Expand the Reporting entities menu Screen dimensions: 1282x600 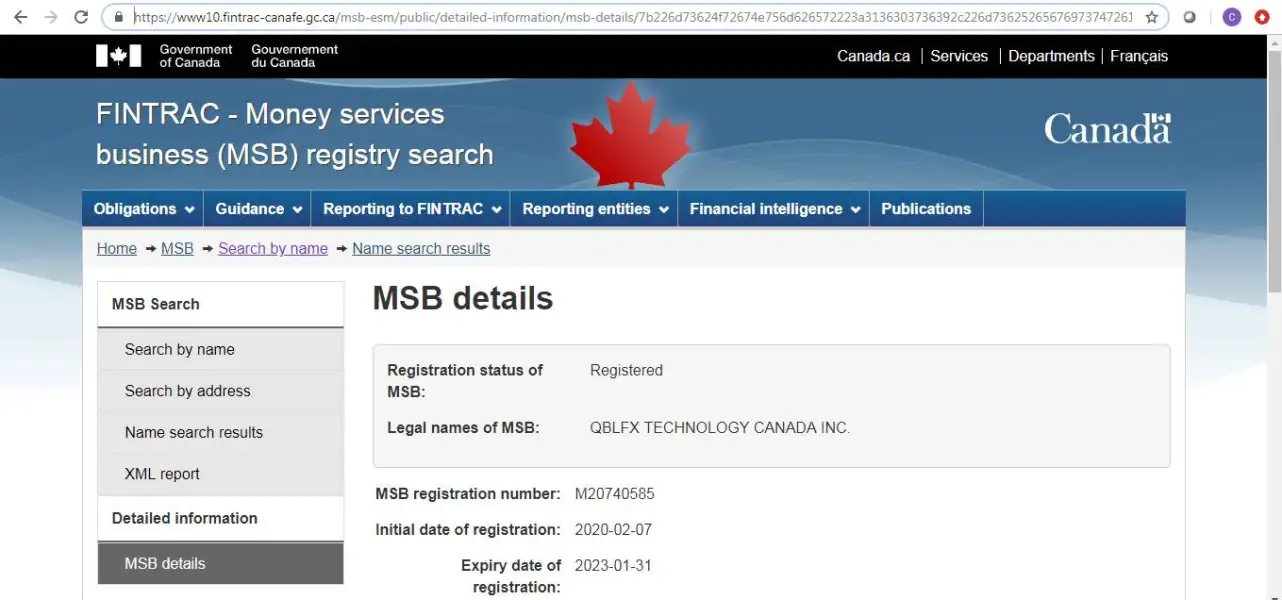594,209
